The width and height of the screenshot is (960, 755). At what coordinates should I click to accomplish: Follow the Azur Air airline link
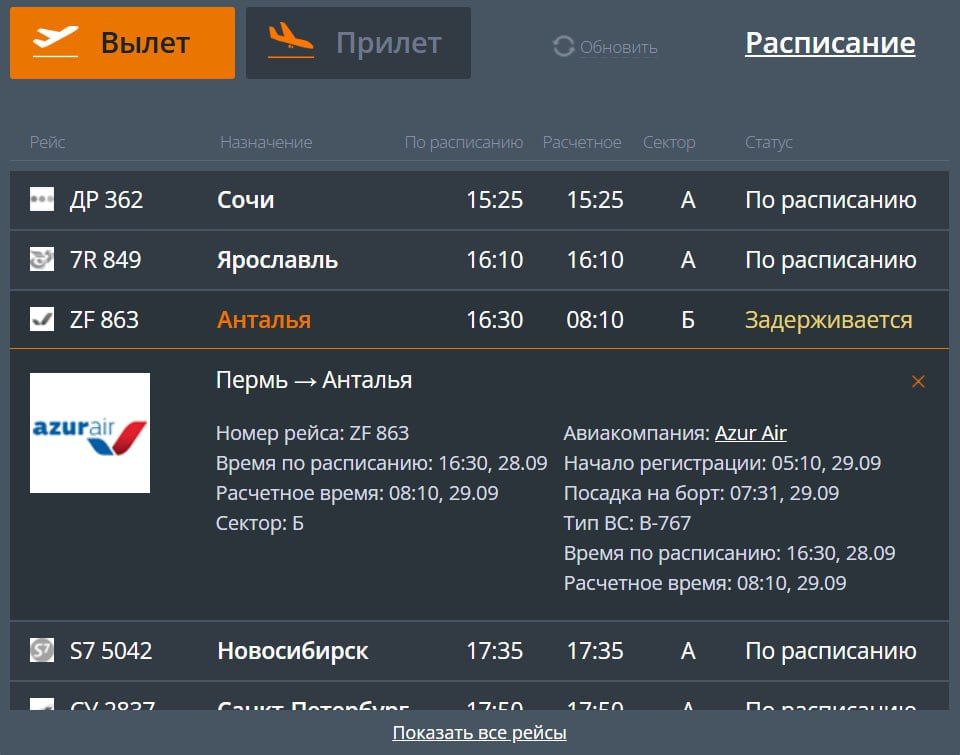click(750, 433)
